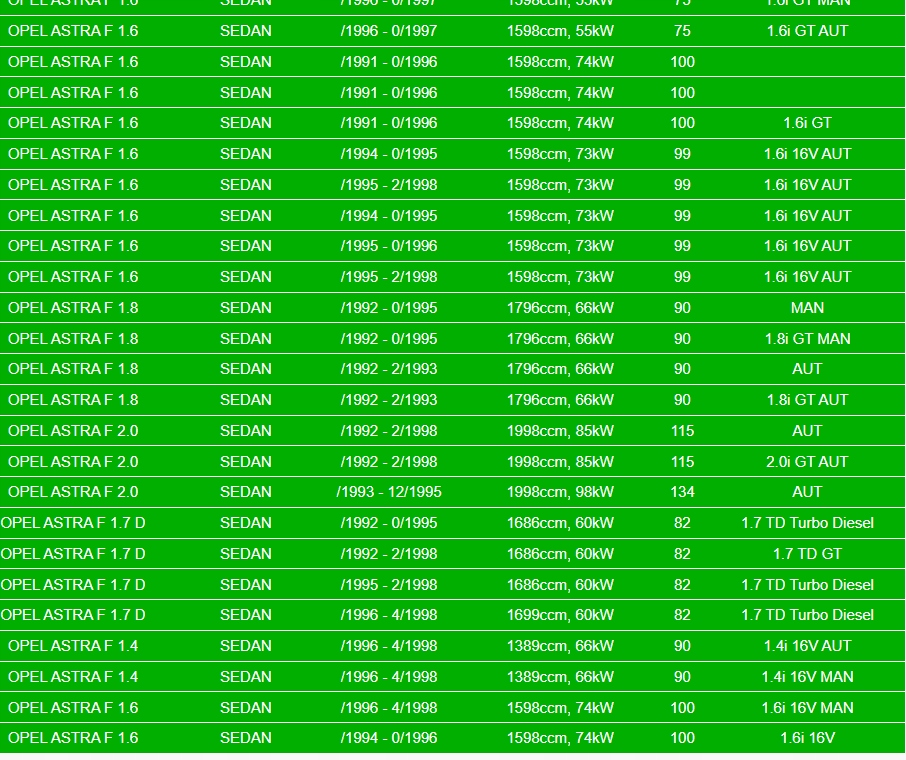Select "1598ccm, 74kW" in the 1.6i 16V MAN row
Viewport: 906px width, 760px height.
pos(560,707)
